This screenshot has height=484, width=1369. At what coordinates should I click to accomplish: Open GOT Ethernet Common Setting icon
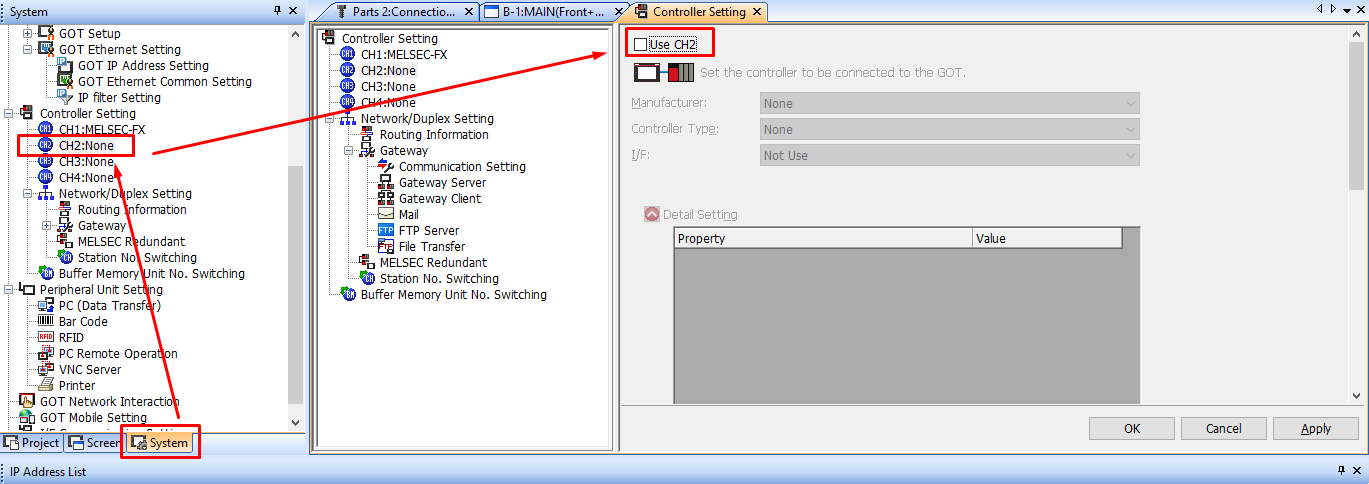tap(65, 82)
